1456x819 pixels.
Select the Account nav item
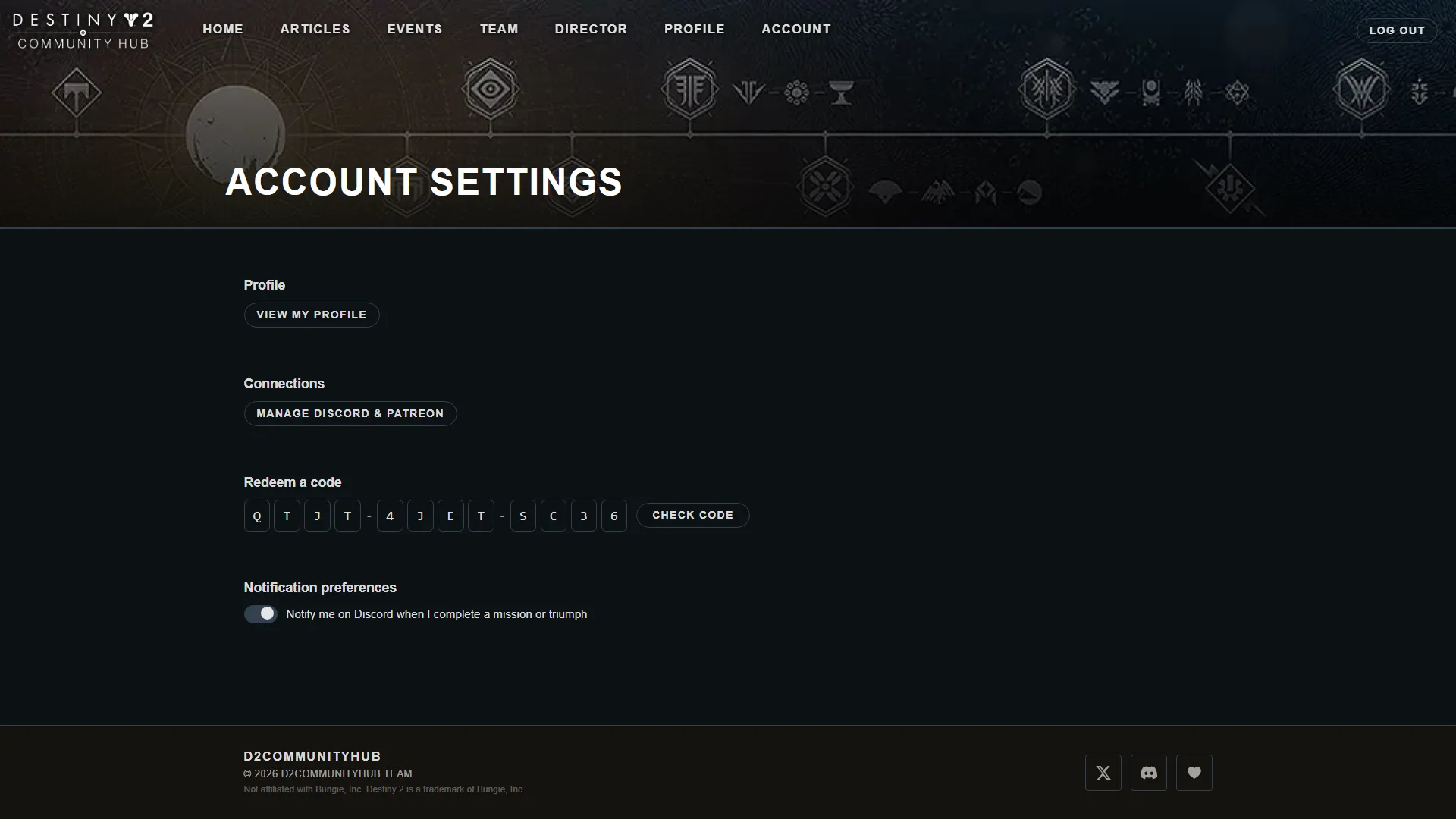[796, 29]
